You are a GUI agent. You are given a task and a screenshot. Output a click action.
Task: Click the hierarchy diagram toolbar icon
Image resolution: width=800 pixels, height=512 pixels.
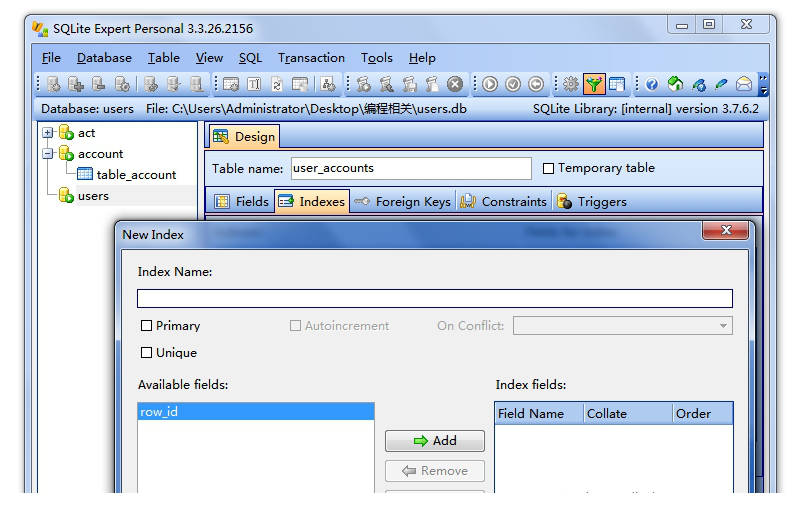329,84
